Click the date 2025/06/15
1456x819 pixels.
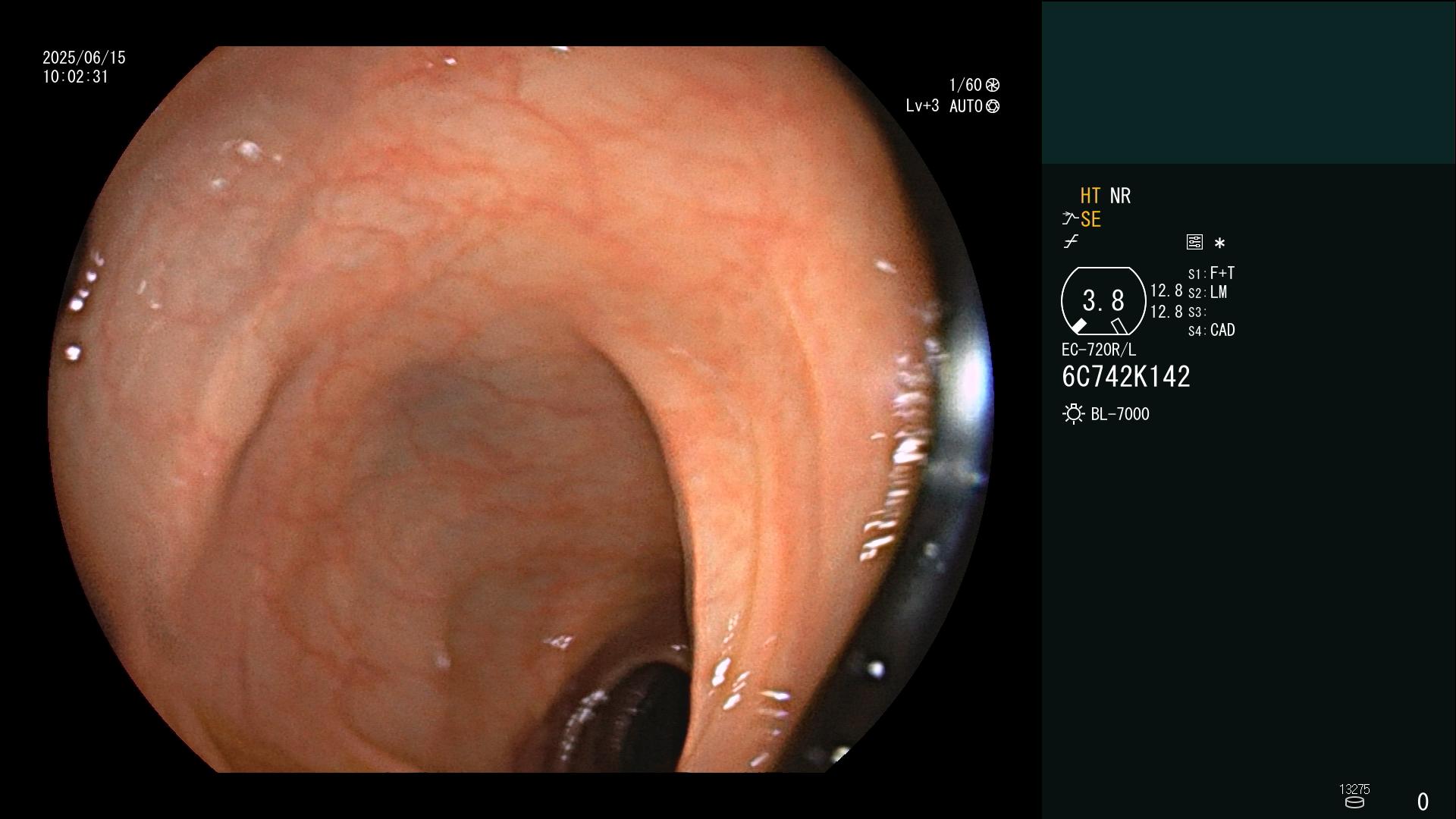click(84, 58)
